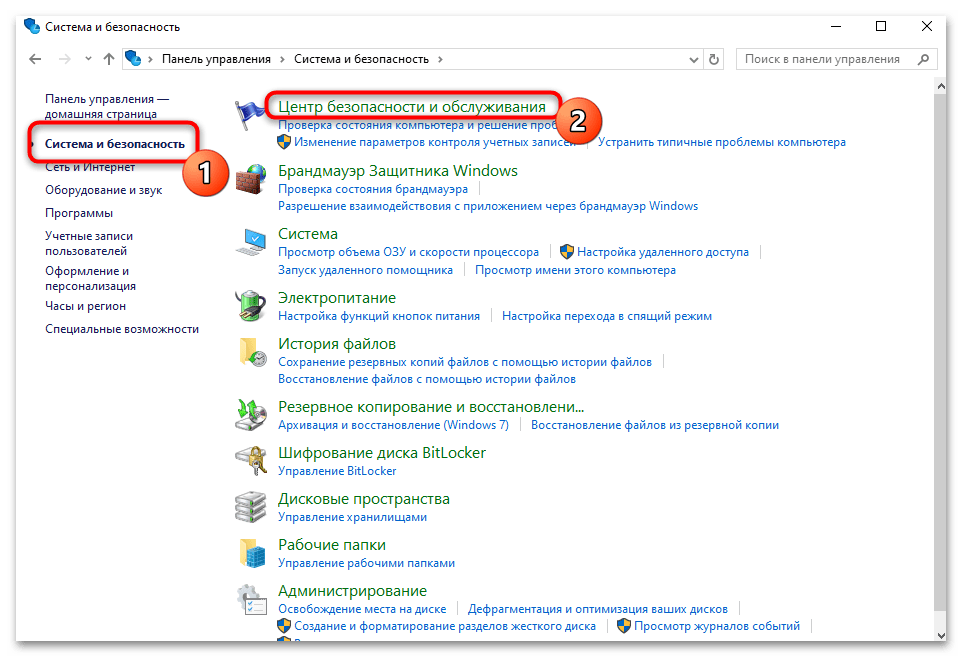Open 'Учетные записи пользователей' category
The image size is (962, 657).
pyautogui.click(x=89, y=244)
